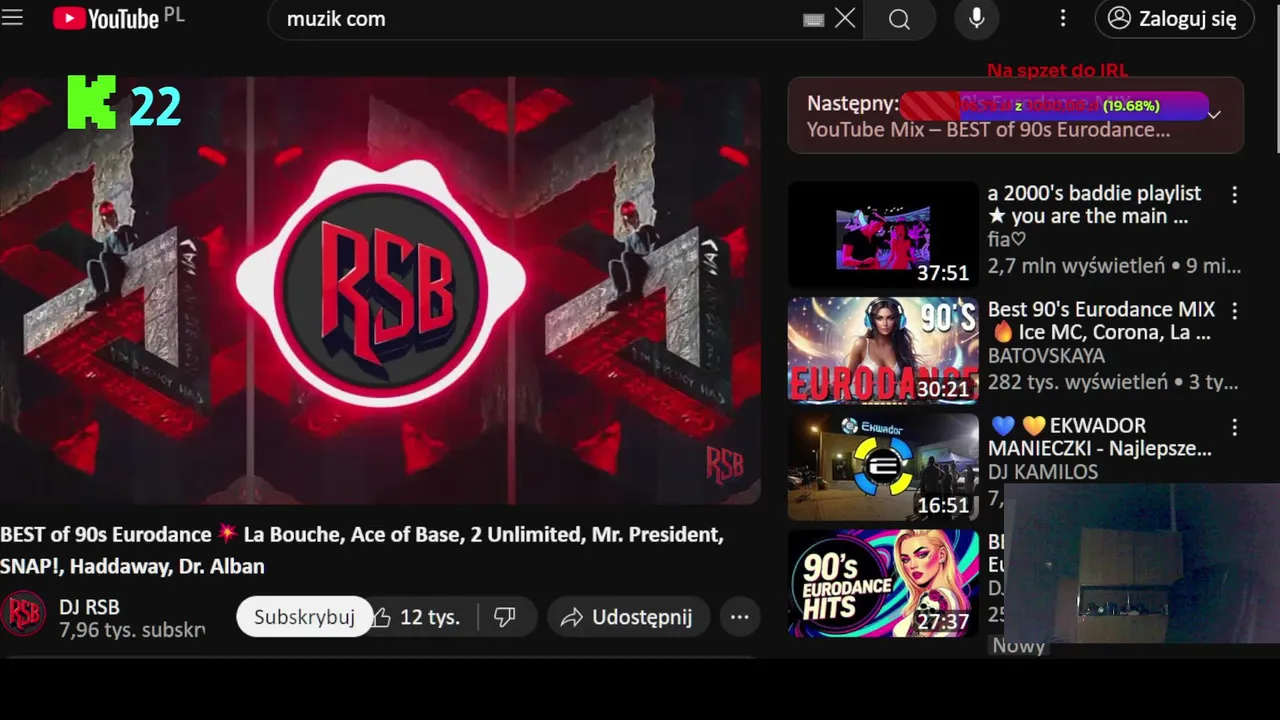Click the BEST of 90s Eurodance video title
The image size is (1280, 720).
[362, 550]
